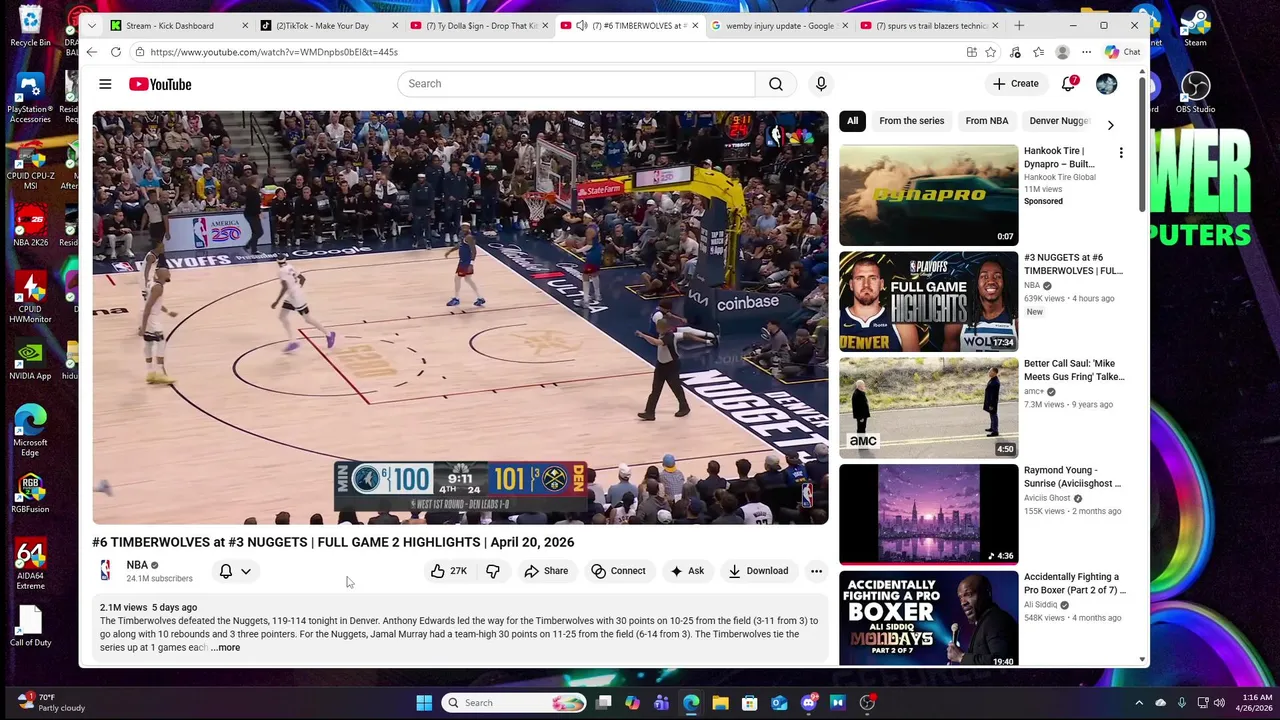Click the search magnifier button

click(x=776, y=84)
